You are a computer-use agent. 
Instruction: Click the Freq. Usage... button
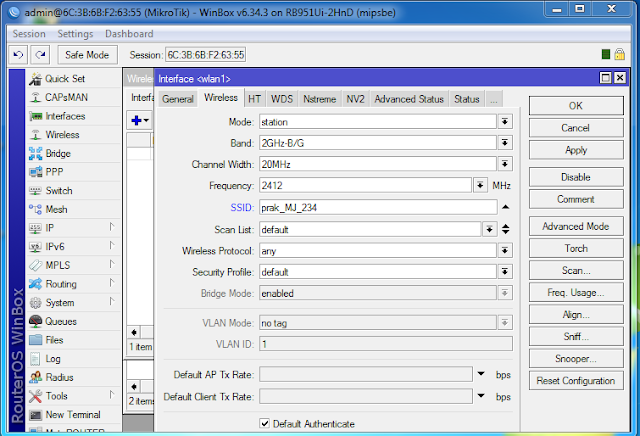pyautogui.click(x=576, y=293)
